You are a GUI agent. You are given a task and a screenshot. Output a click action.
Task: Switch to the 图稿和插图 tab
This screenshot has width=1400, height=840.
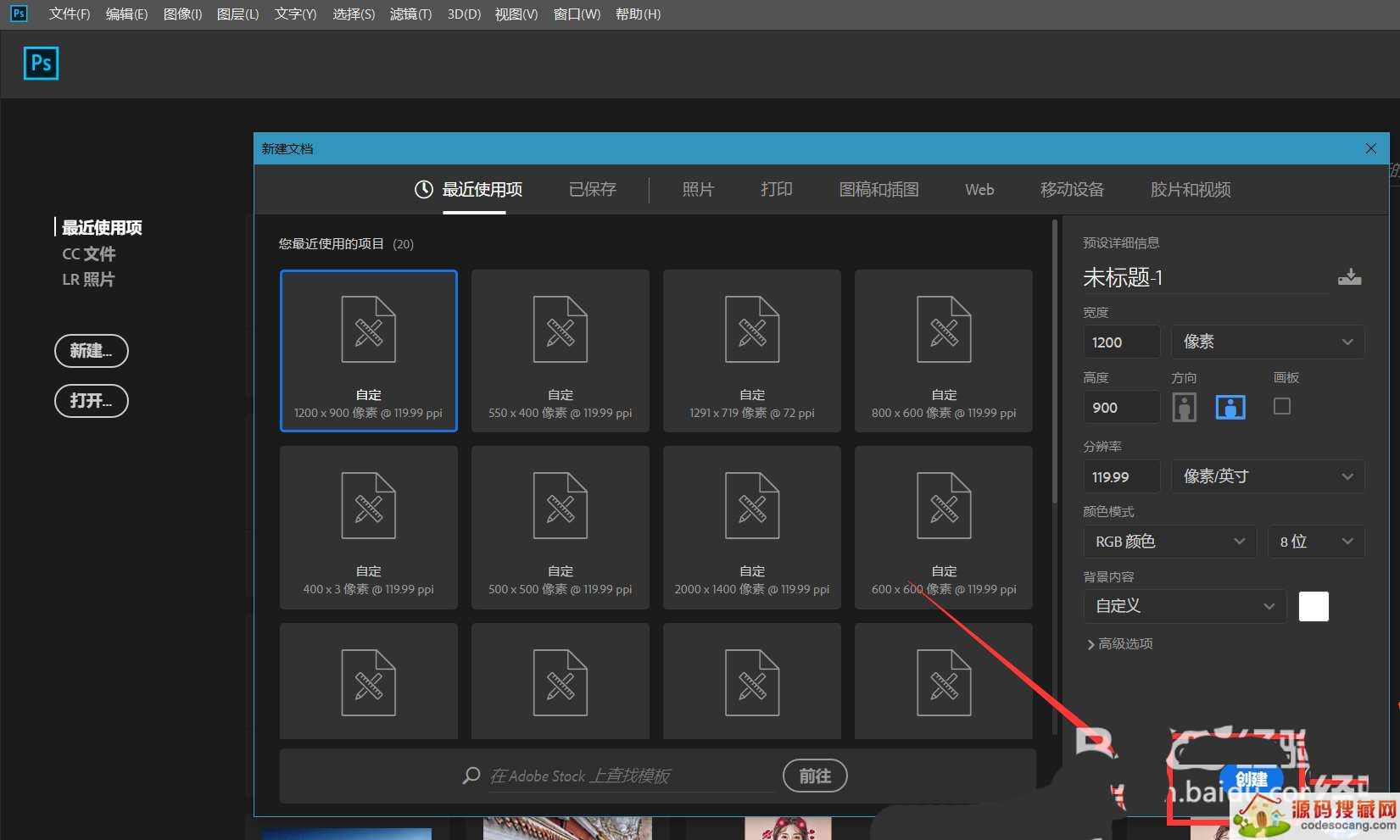tap(879, 190)
